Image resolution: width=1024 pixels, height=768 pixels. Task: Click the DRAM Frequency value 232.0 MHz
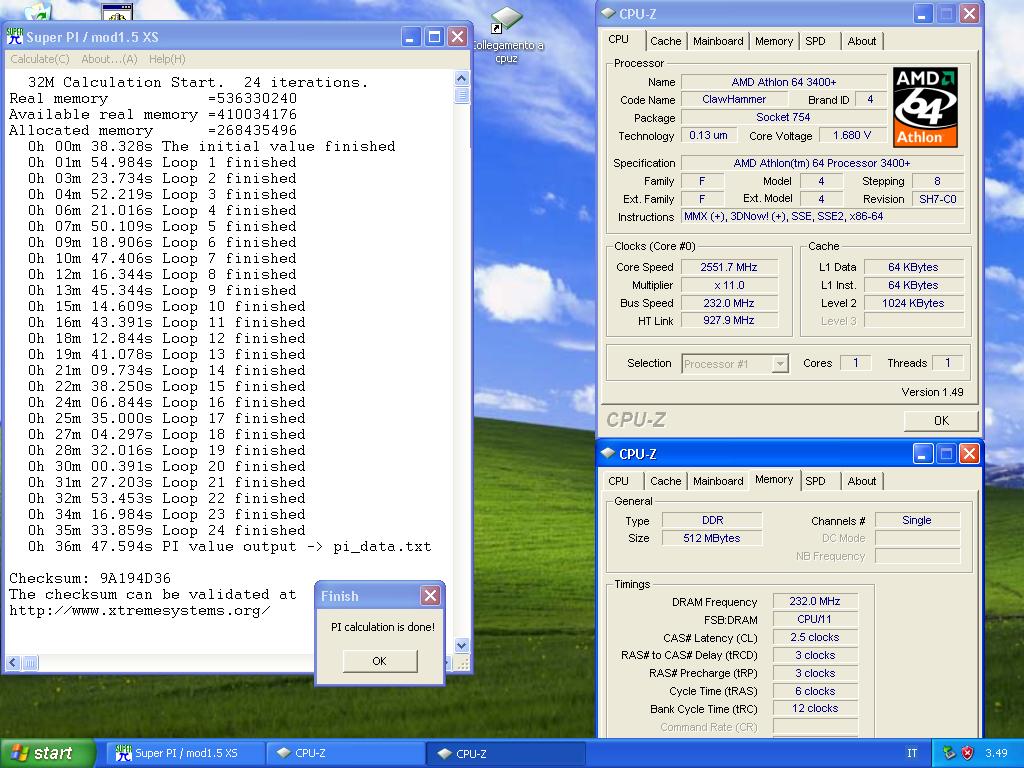point(814,601)
